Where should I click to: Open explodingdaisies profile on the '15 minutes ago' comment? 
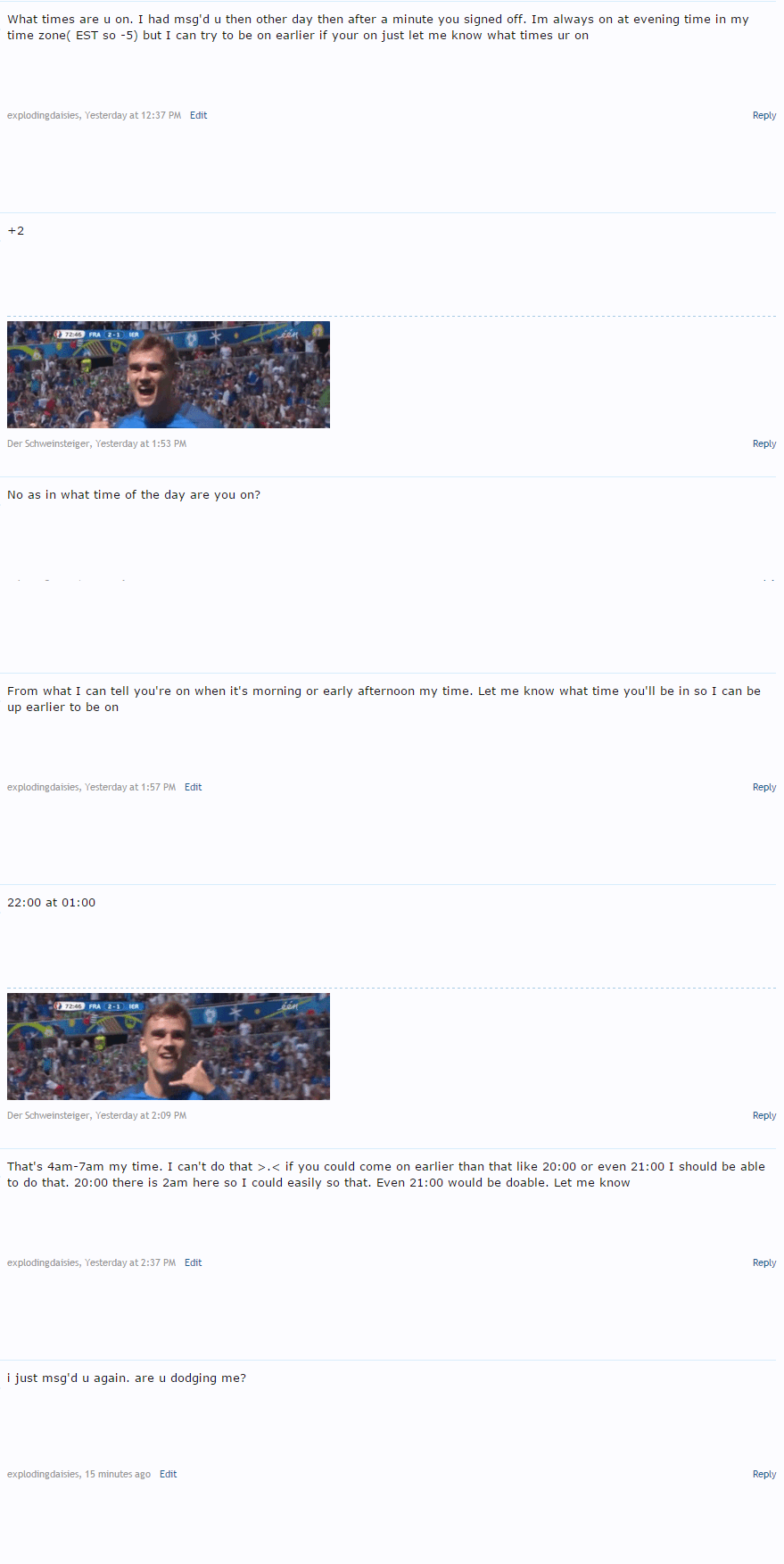[43, 1474]
